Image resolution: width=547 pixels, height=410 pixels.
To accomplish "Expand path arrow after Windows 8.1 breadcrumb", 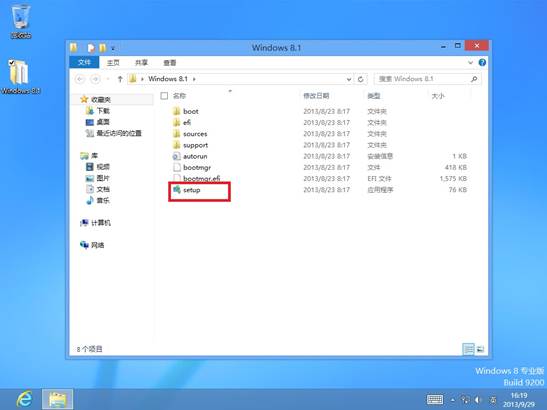I will coord(194,79).
